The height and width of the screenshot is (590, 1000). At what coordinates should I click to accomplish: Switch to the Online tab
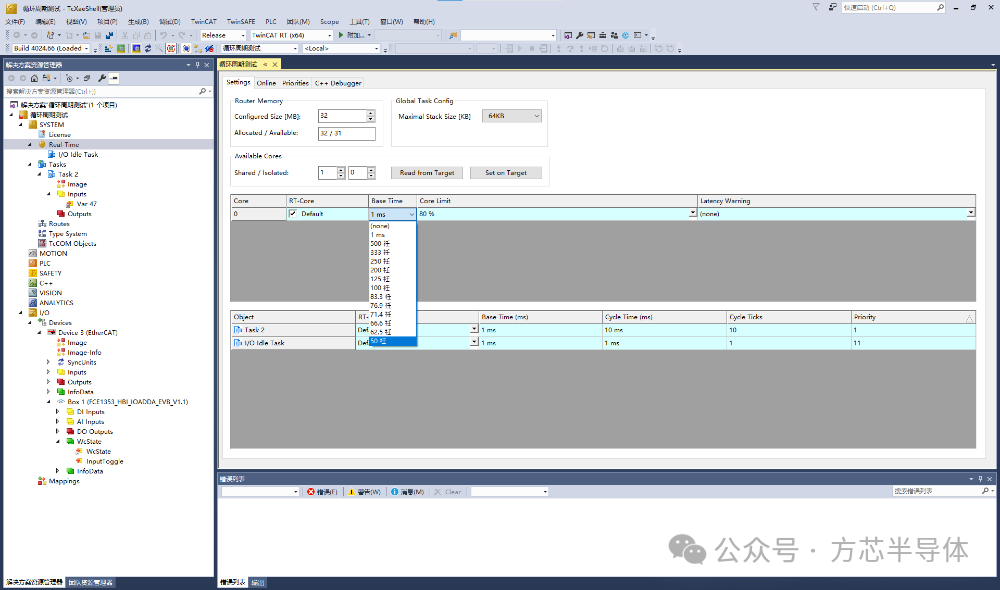(267, 83)
